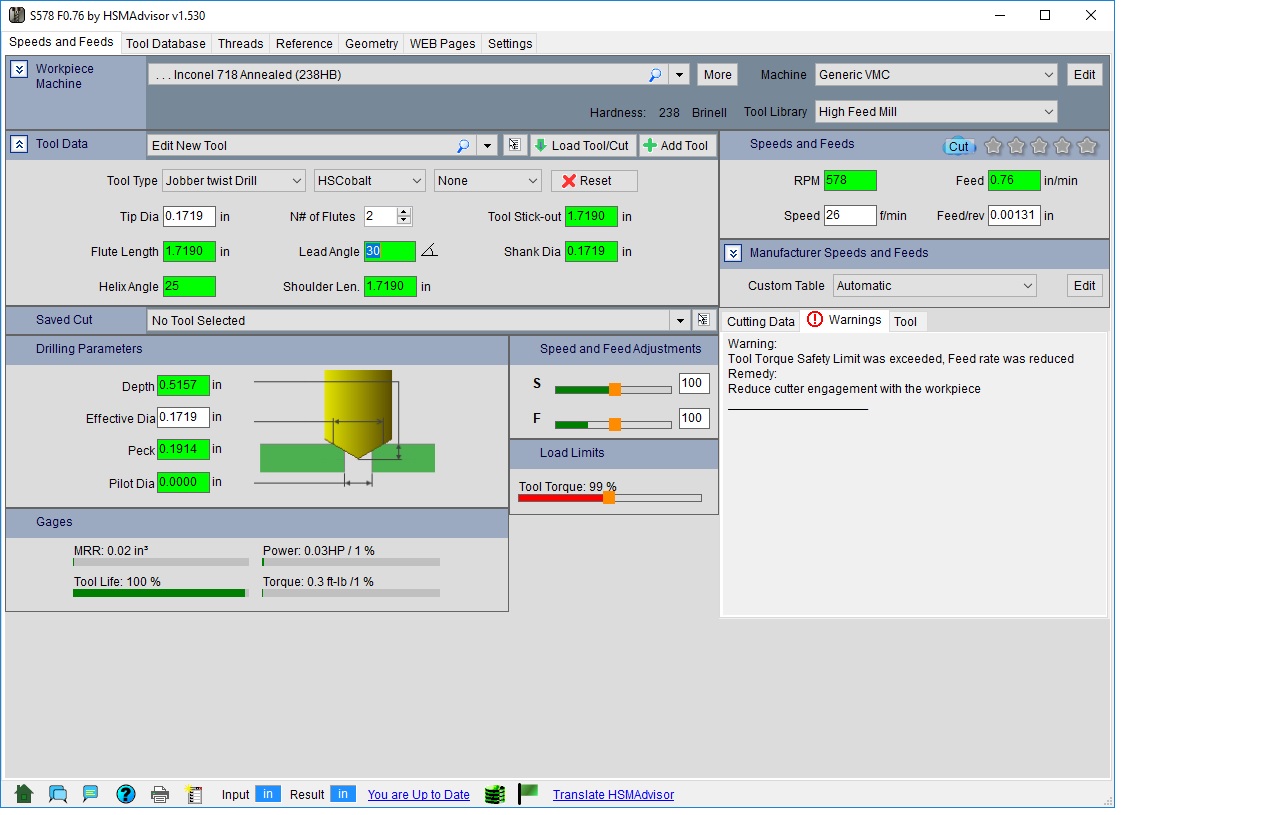Viewport: 1274px width, 815px height.
Task: Click the green home icon in status bar
Action: 24,794
